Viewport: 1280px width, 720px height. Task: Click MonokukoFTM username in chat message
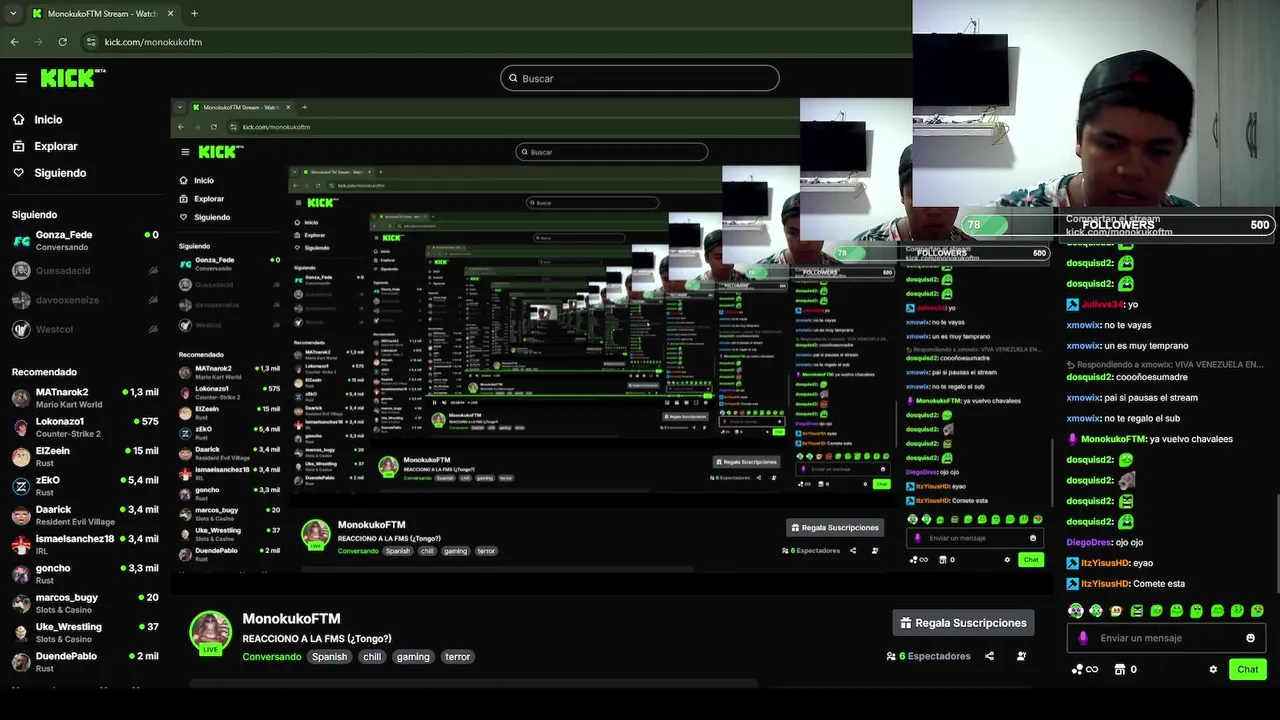[x=1113, y=439]
